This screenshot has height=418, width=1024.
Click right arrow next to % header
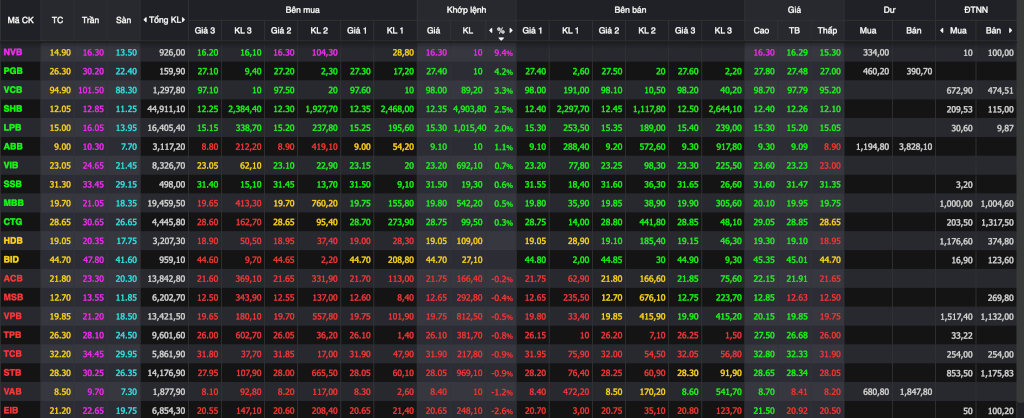[x=512, y=31]
